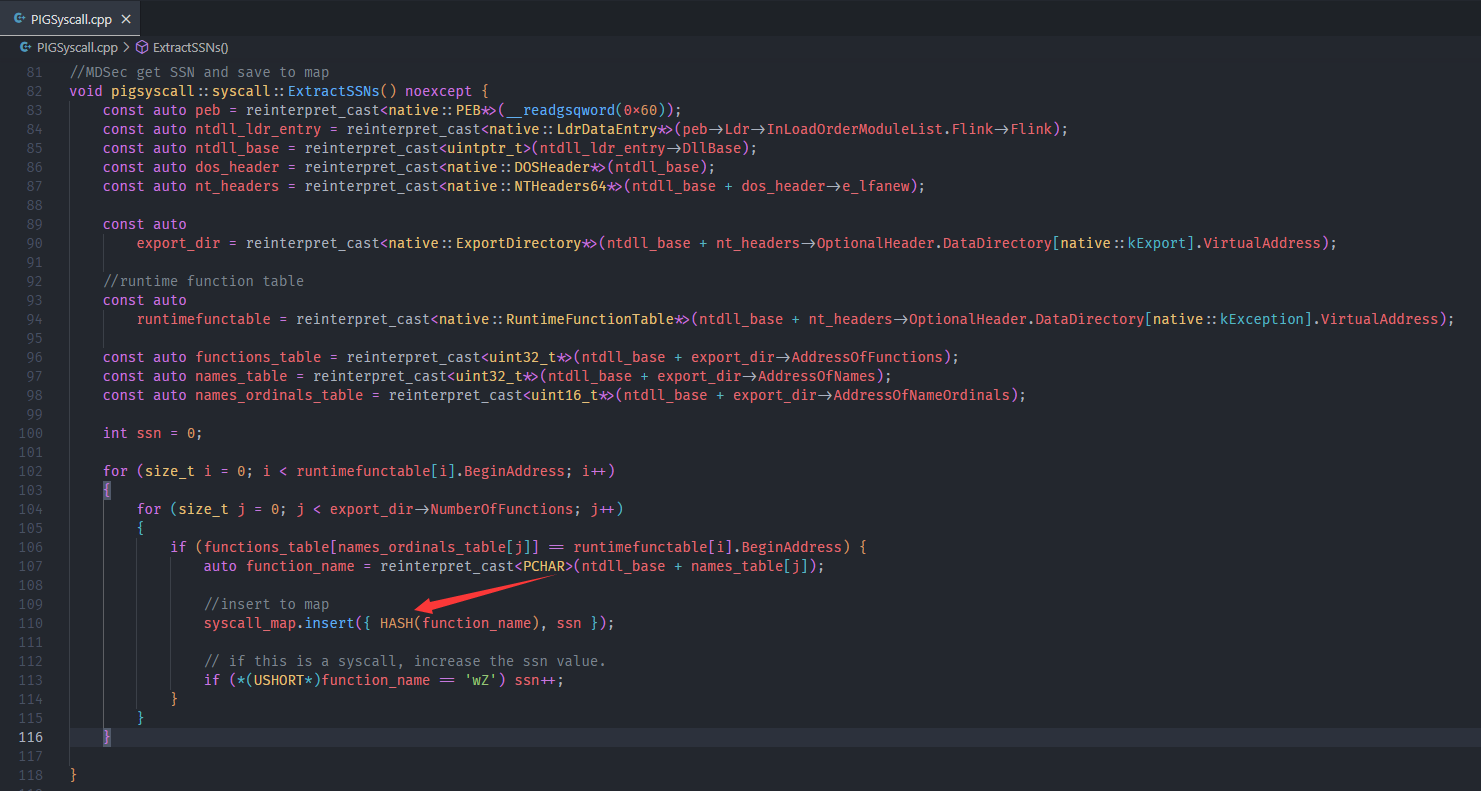Click 'PCHAR' cast on line 107
This screenshot has height=791, width=1481.
pyautogui.click(x=543, y=566)
